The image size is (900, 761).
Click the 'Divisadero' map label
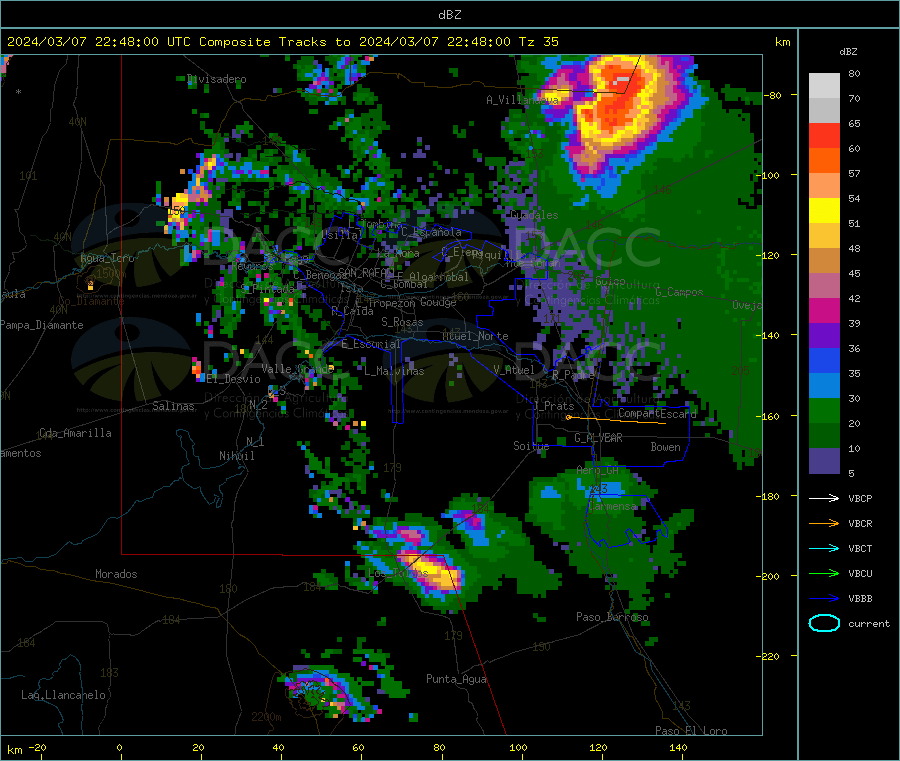tap(216, 79)
